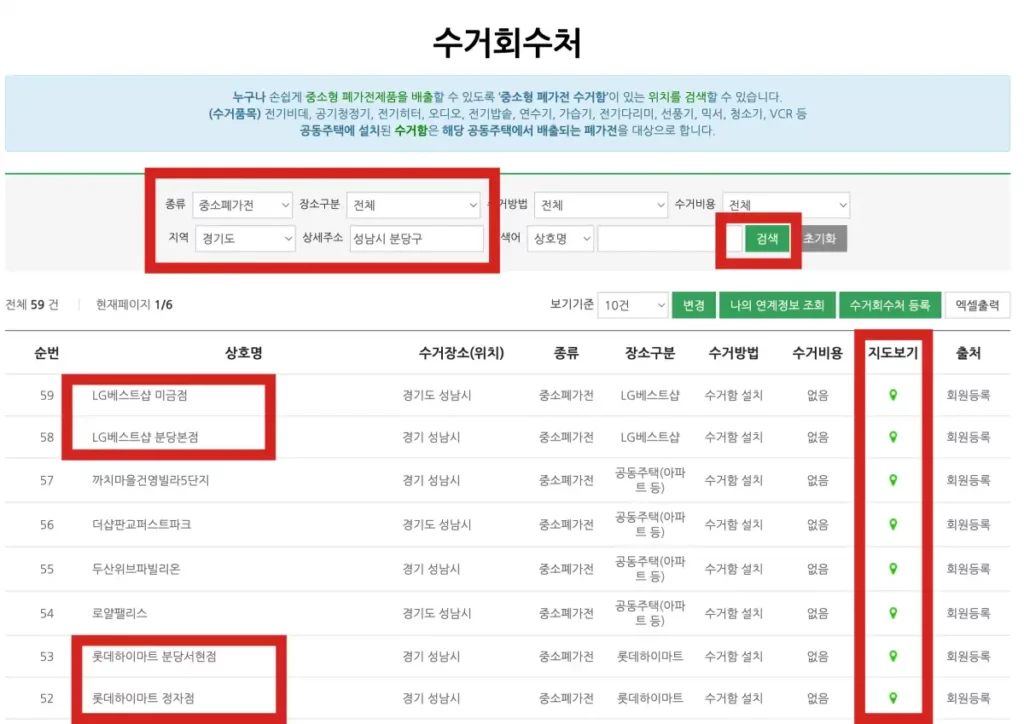Image resolution: width=1024 pixels, height=724 pixels.
Task: Open map pin for LG베스트샵 미금점
Action: click(893, 395)
